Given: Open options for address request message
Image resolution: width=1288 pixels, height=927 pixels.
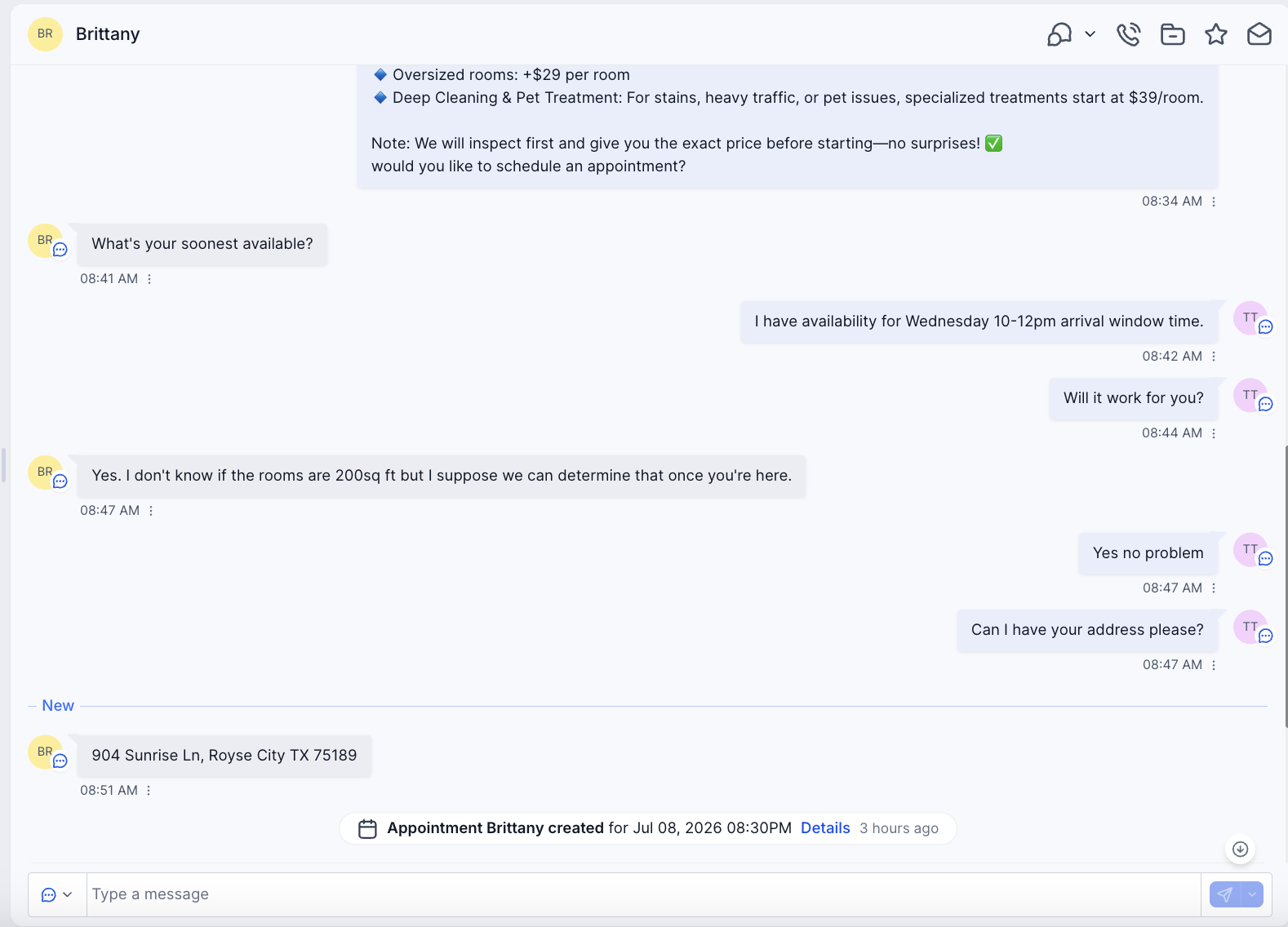Looking at the screenshot, I should [1214, 665].
